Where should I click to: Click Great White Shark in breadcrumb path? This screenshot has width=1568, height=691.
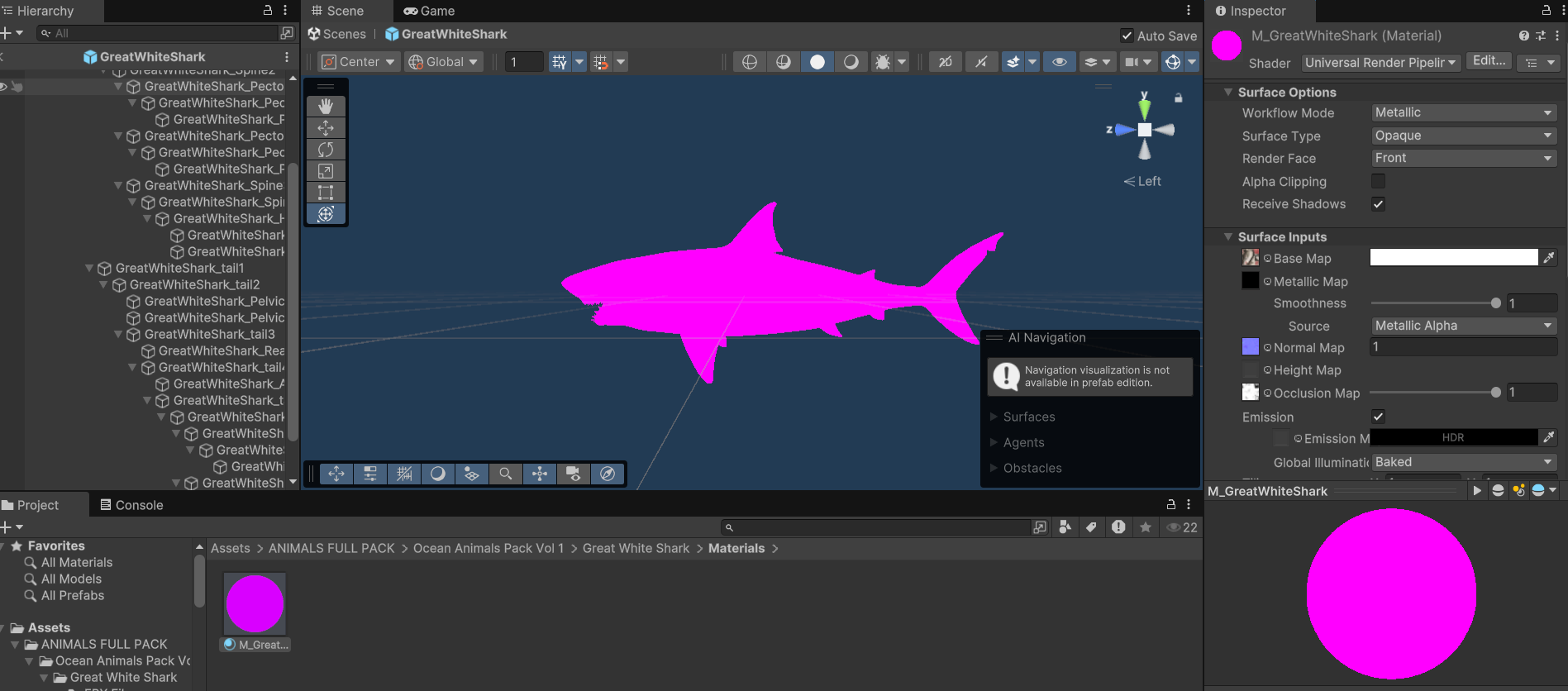636,548
